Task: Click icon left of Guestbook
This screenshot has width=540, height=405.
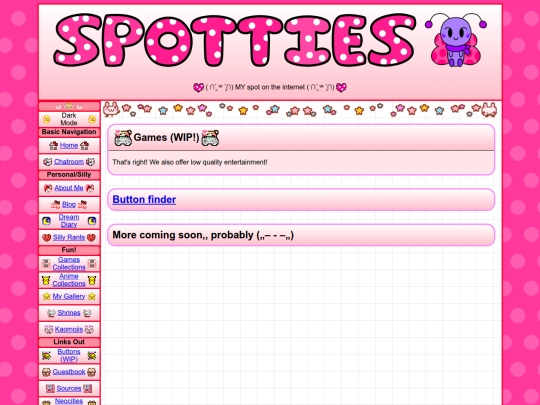Action: pos(46,372)
